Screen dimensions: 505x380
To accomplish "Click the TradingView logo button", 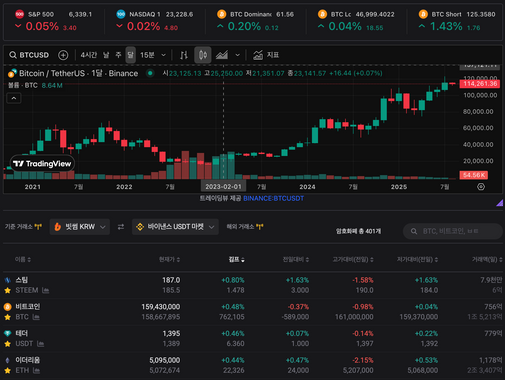I will tap(42, 164).
